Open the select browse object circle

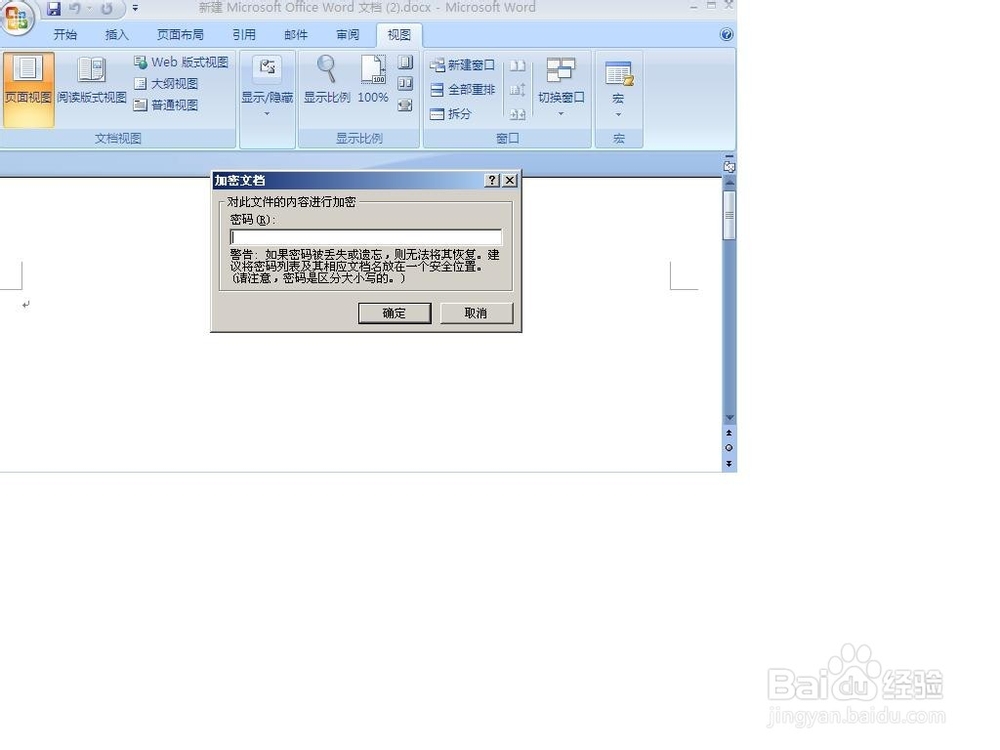point(729,448)
